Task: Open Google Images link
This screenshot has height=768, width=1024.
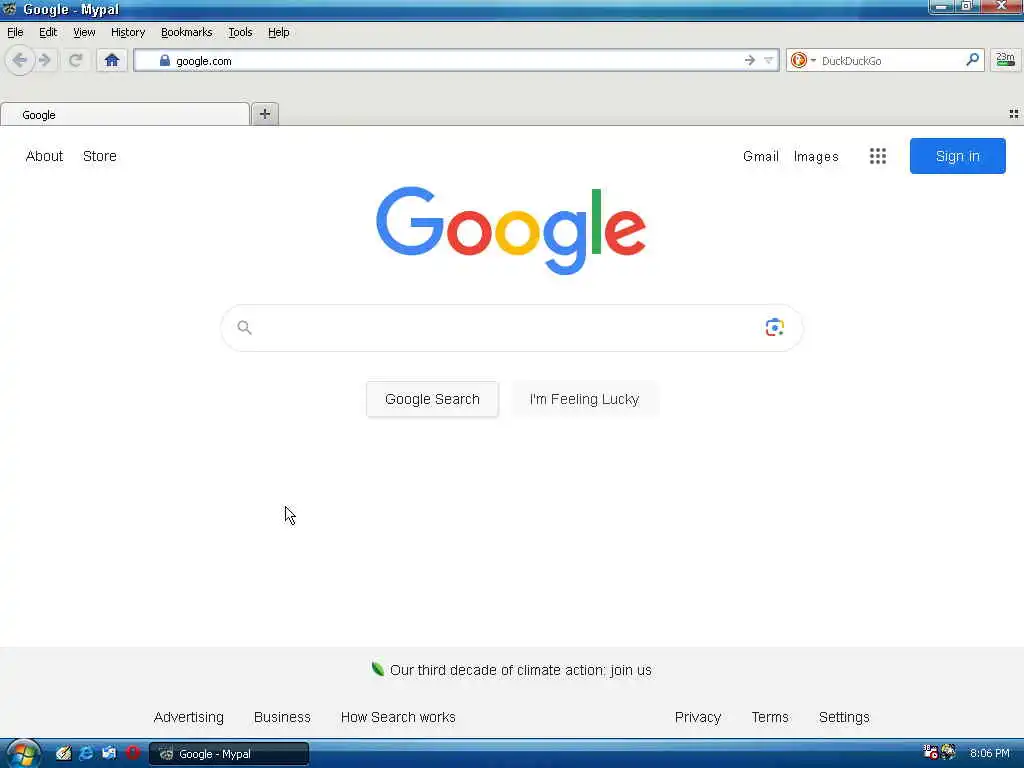Action: click(x=816, y=156)
